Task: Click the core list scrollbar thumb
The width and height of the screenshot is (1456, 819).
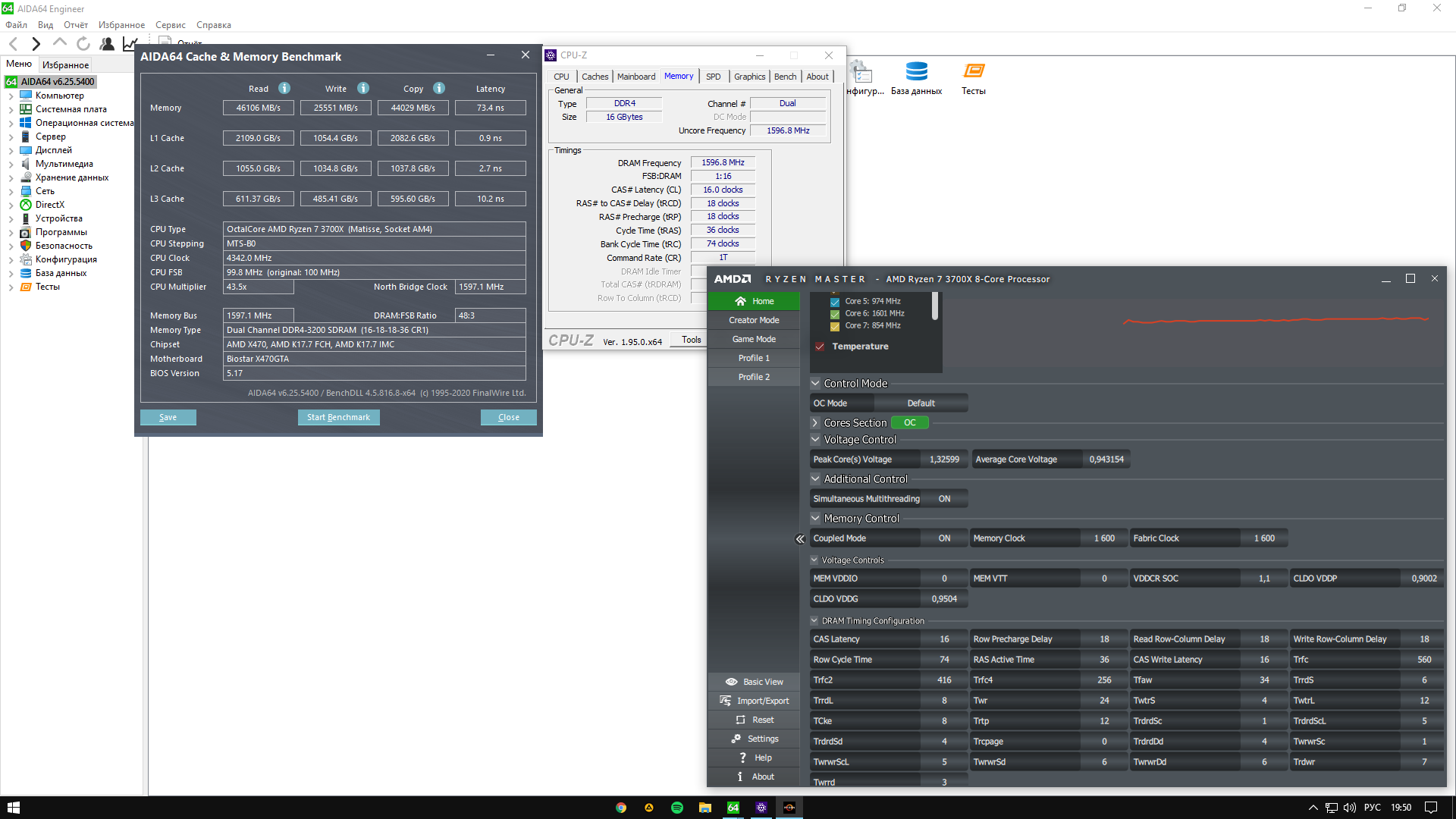Action: (935, 305)
